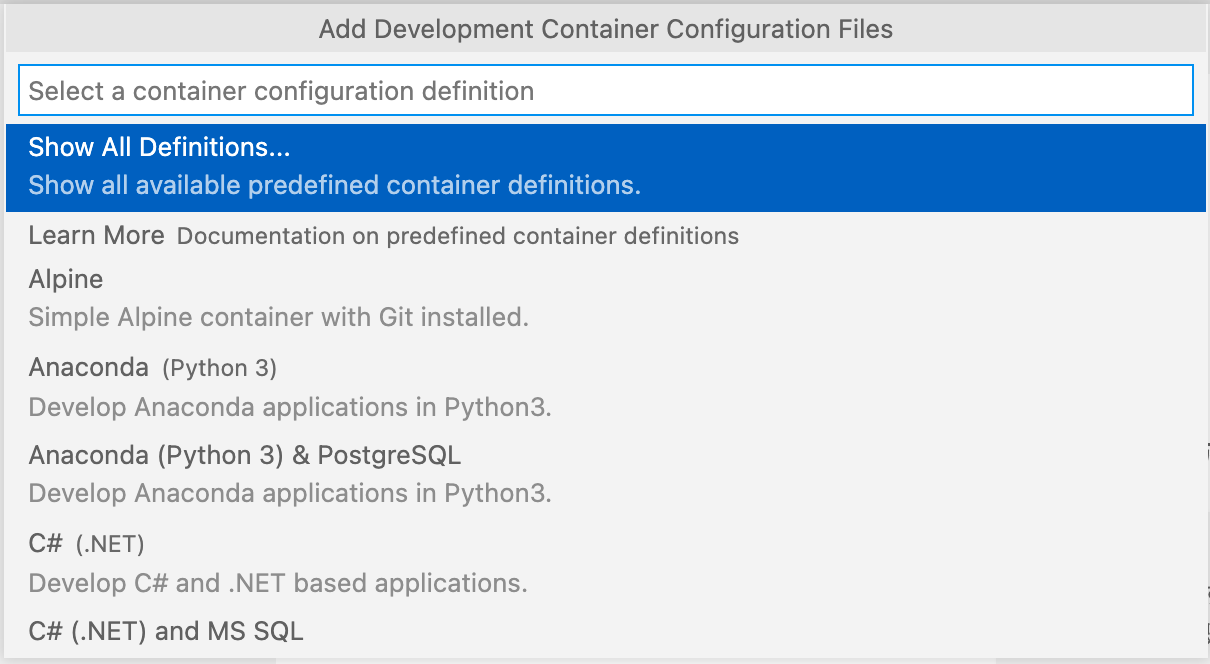Select the Anaconda (Python 3) definition
This screenshot has height=664, width=1210.
click(x=89, y=367)
